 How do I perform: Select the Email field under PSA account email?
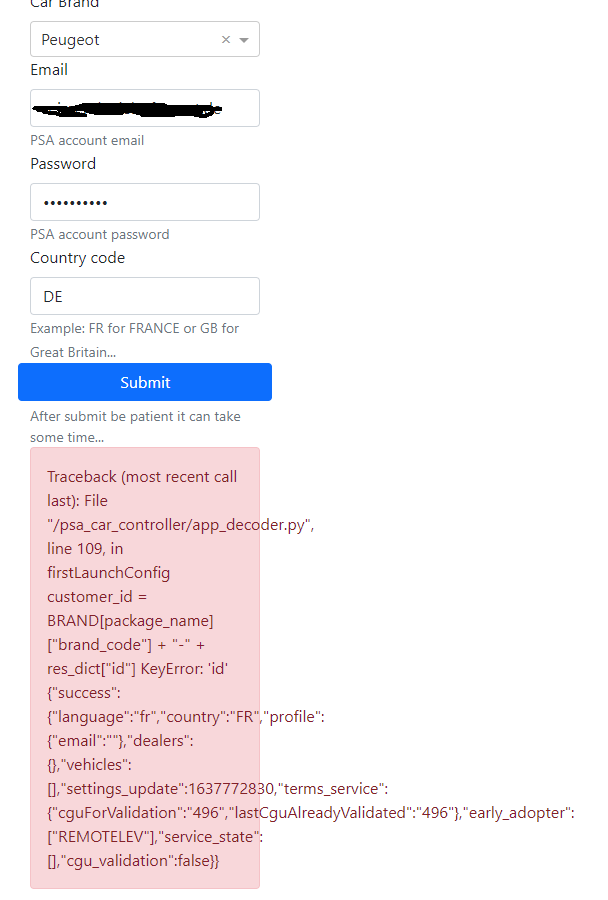(x=145, y=107)
